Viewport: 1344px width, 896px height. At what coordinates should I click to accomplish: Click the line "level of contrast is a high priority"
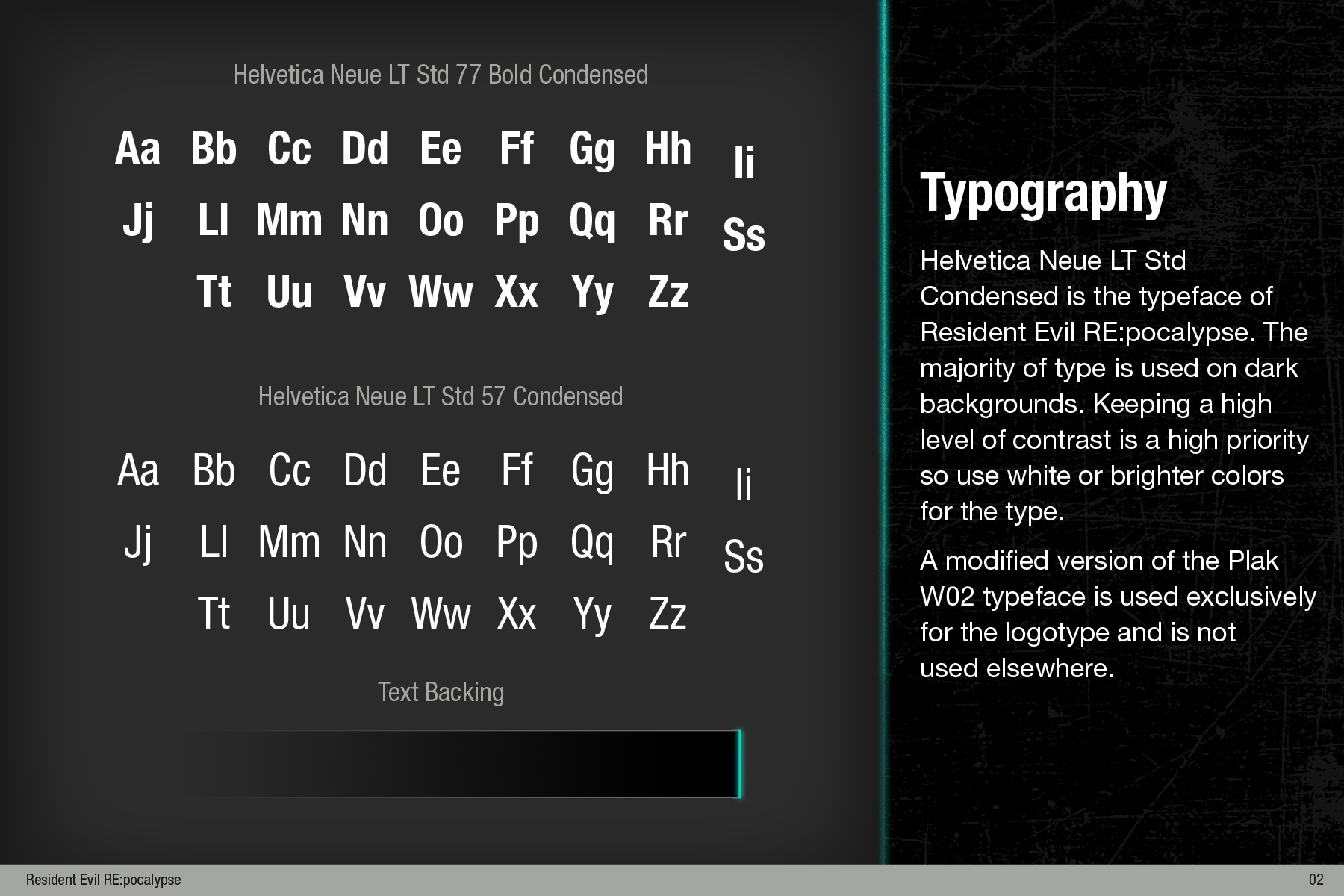(1114, 440)
